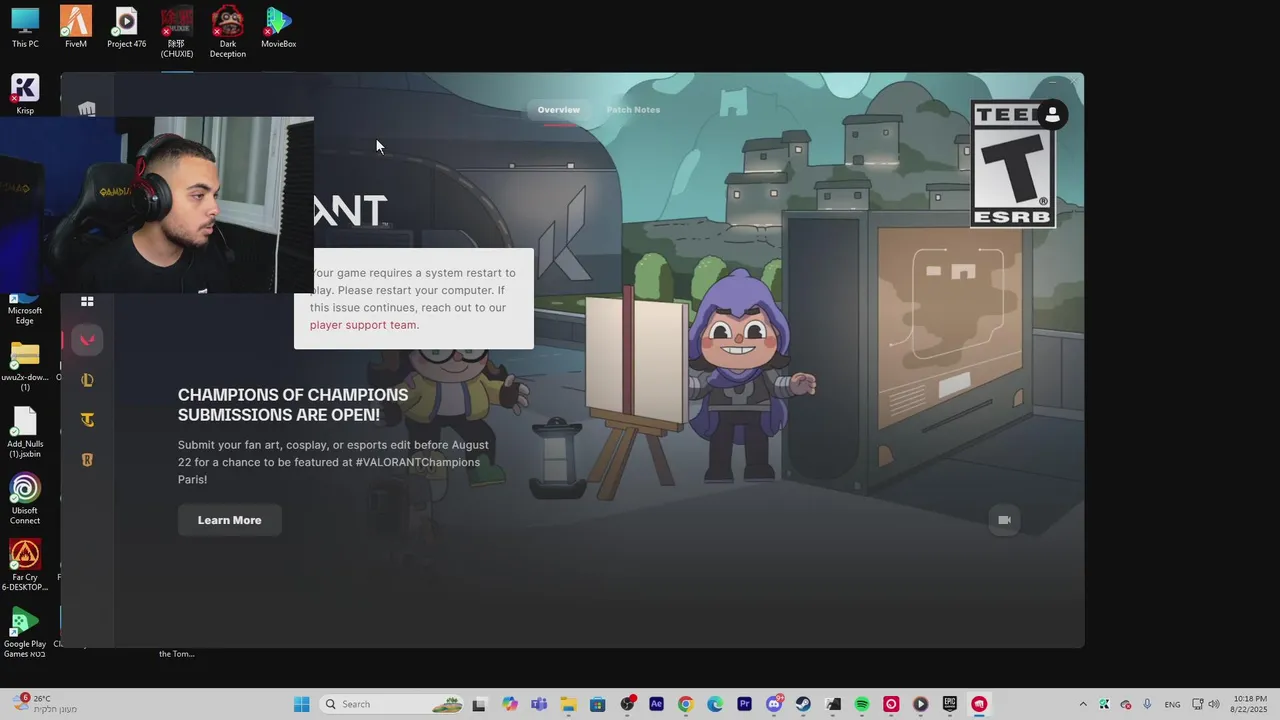The height and width of the screenshot is (720, 1280).
Task: Switch the ENG input language indicator
Action: coord(1172,704)
